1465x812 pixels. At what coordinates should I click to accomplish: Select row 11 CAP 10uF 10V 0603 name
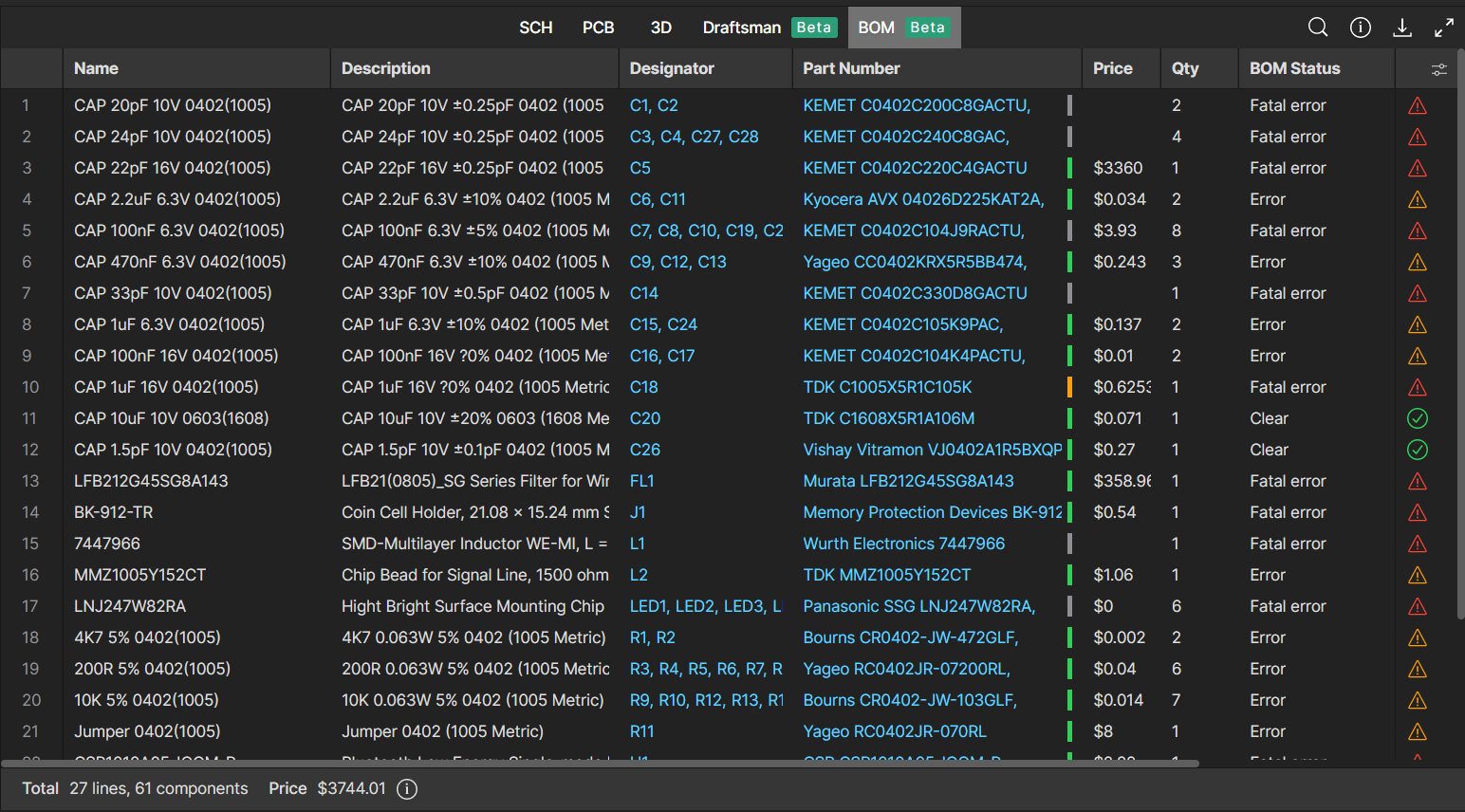pos(172,418)
